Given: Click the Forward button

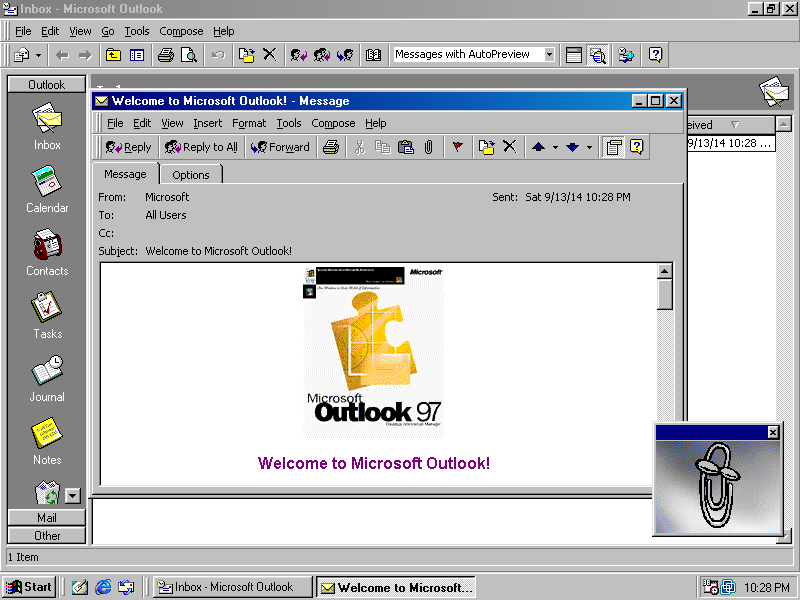Looking at the screenshot, I should 280,147.
